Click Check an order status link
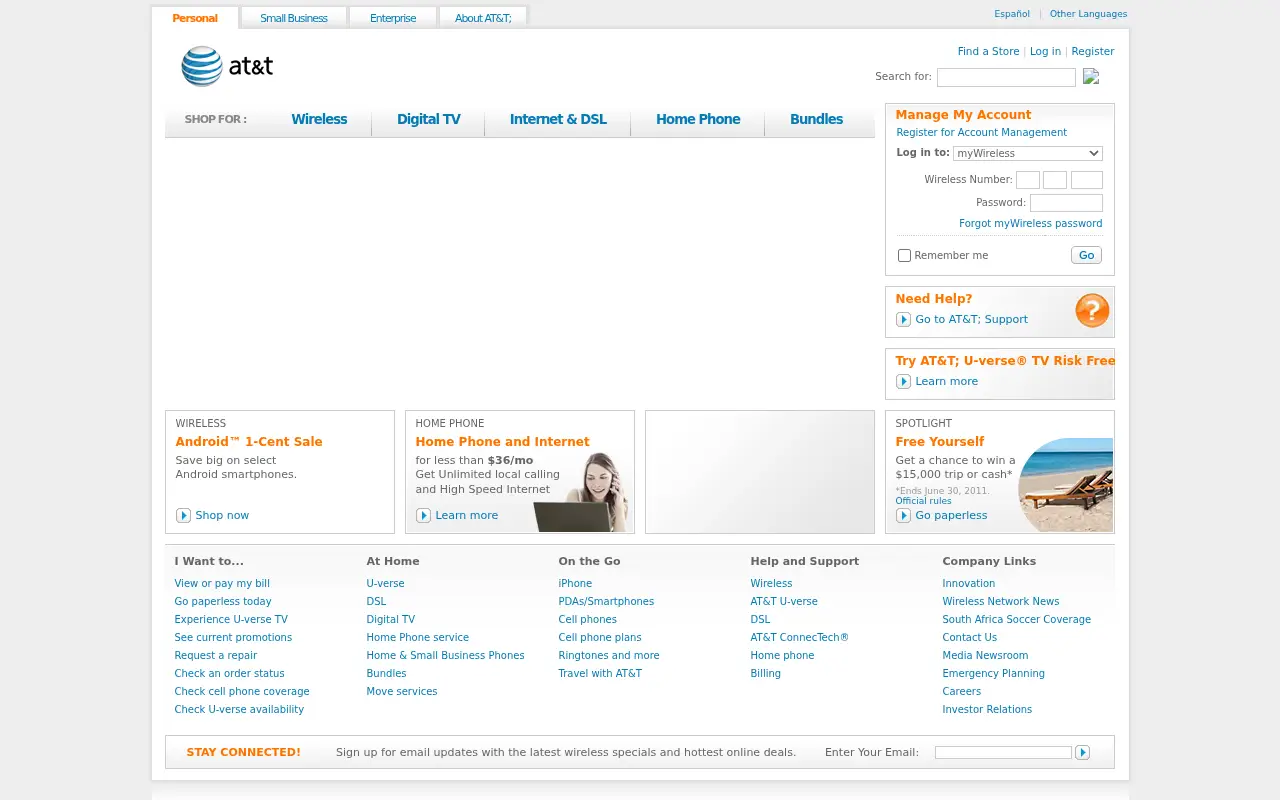Viewport: 1280px width, 800px height. point(229,674)
